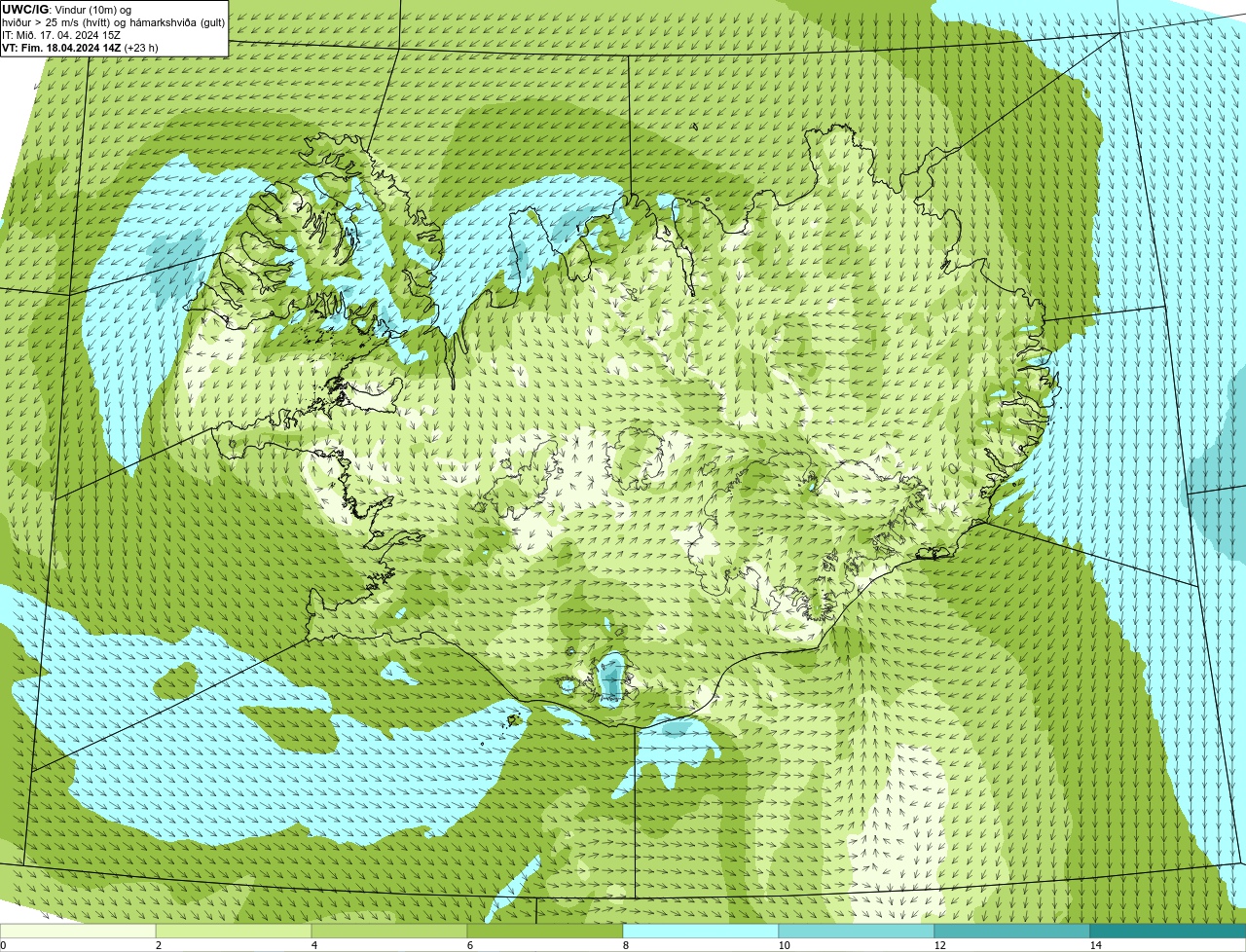Click the 12–14 m/s teal legend swatch

(x=1012, y=931)
